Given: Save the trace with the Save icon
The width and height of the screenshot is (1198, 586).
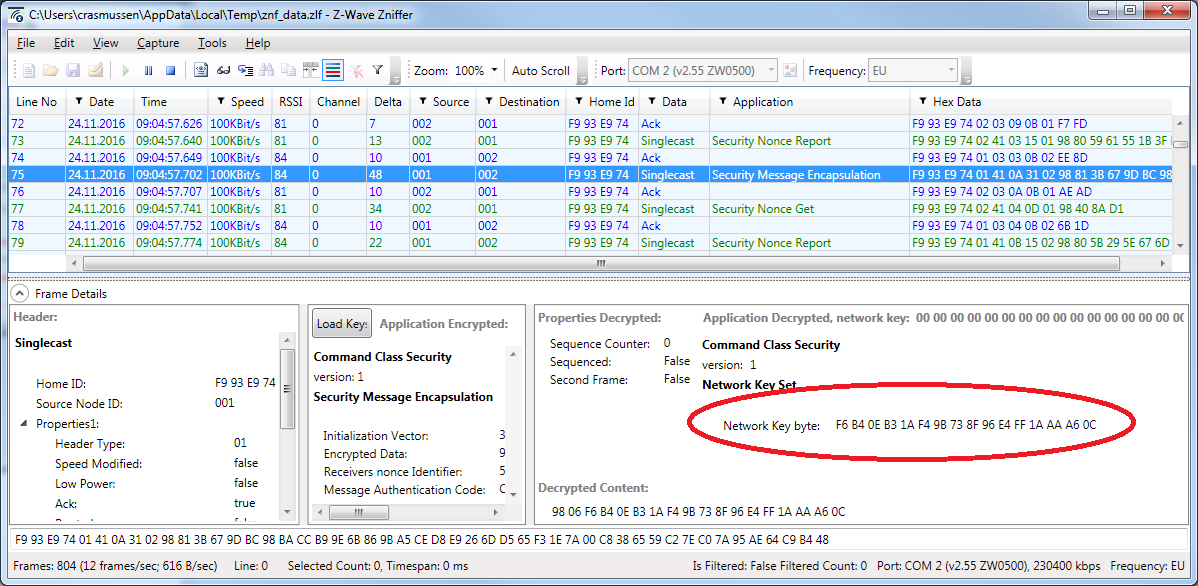Looking at the screenshot, I should click(x=74, y=69).
